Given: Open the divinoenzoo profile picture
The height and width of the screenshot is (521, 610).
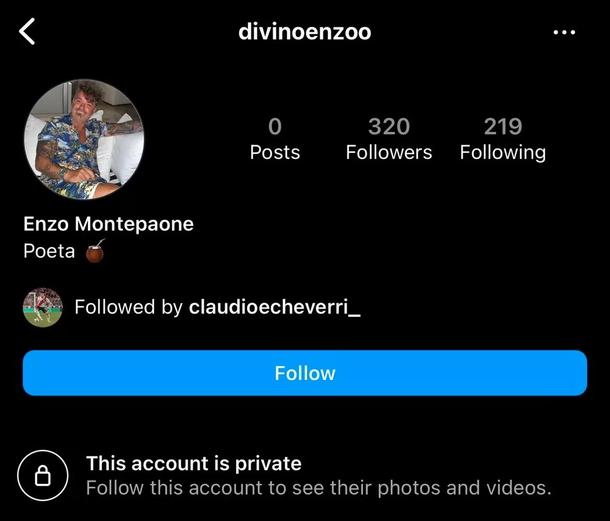Looking at the screenshot, I should [x=84, y=139].
